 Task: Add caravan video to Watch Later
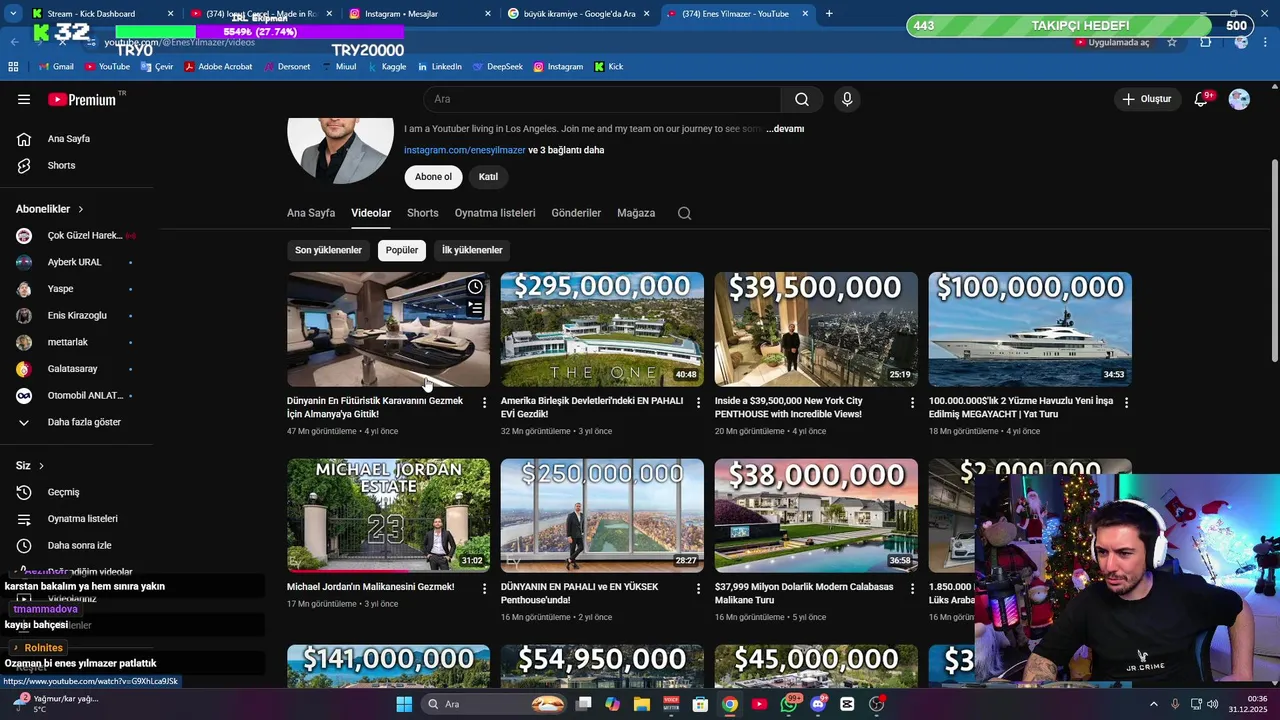point(475,287)
